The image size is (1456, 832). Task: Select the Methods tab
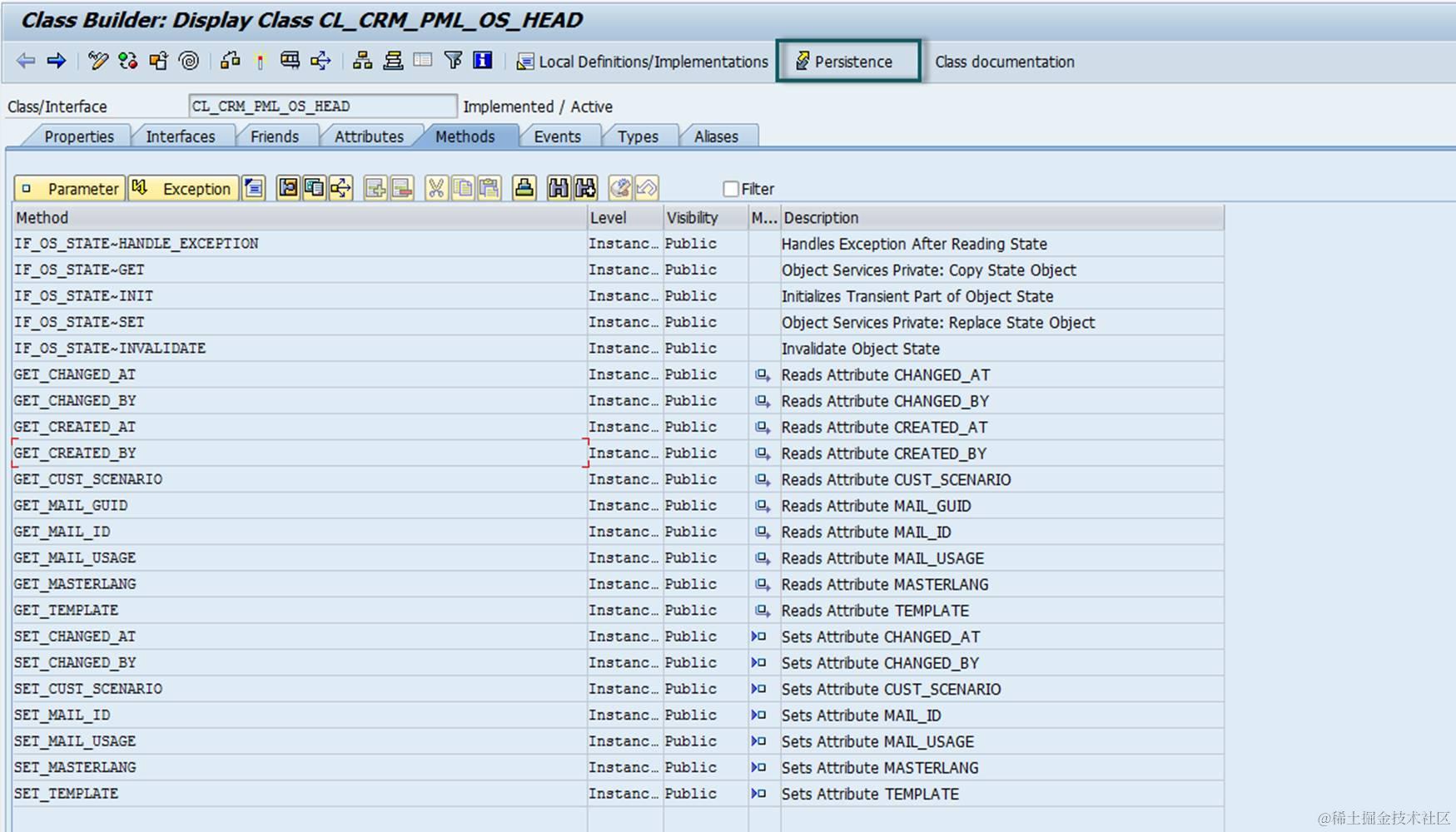coord(465,136)
